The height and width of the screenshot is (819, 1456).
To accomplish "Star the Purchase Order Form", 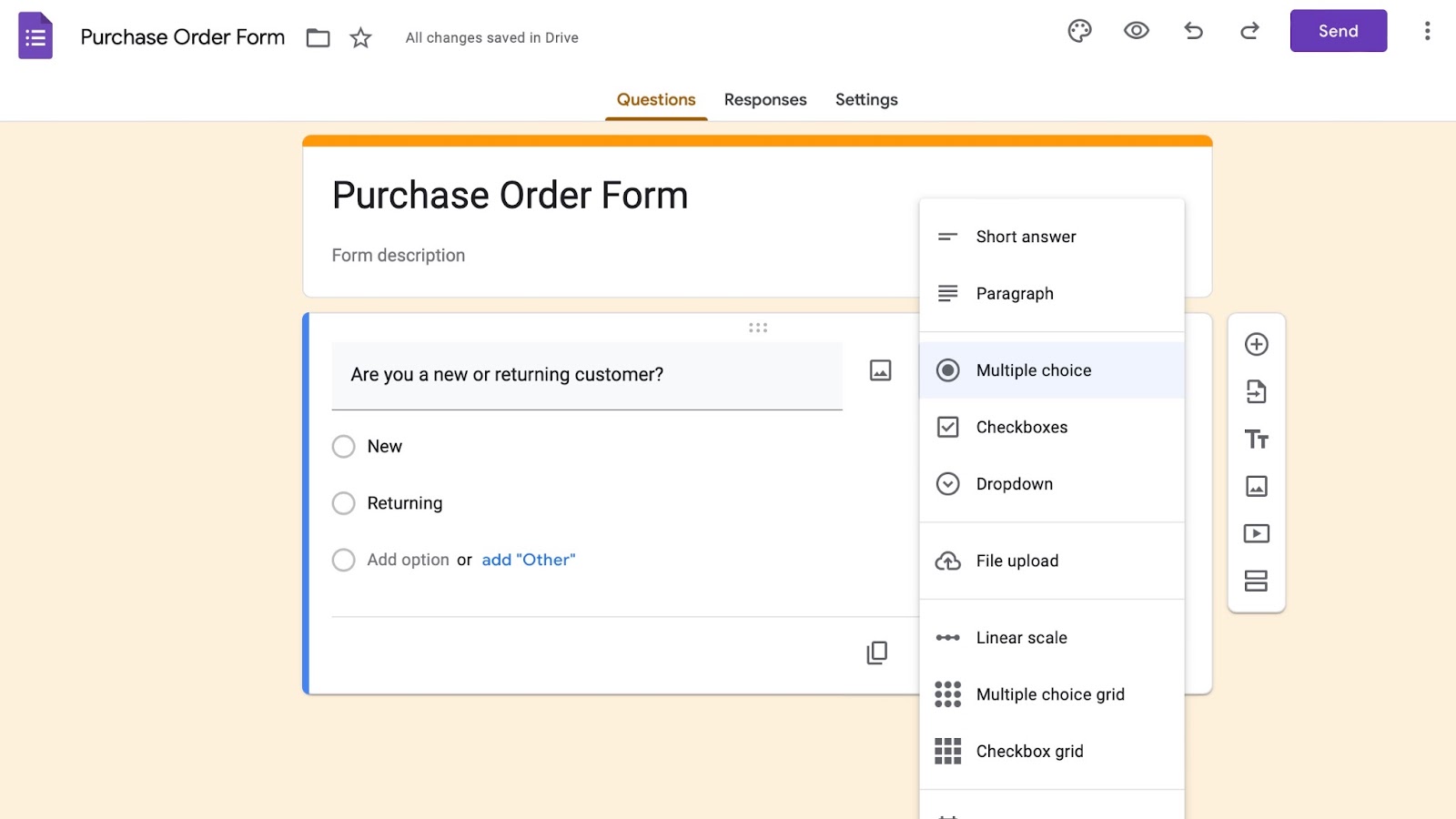I will (360, 37).
